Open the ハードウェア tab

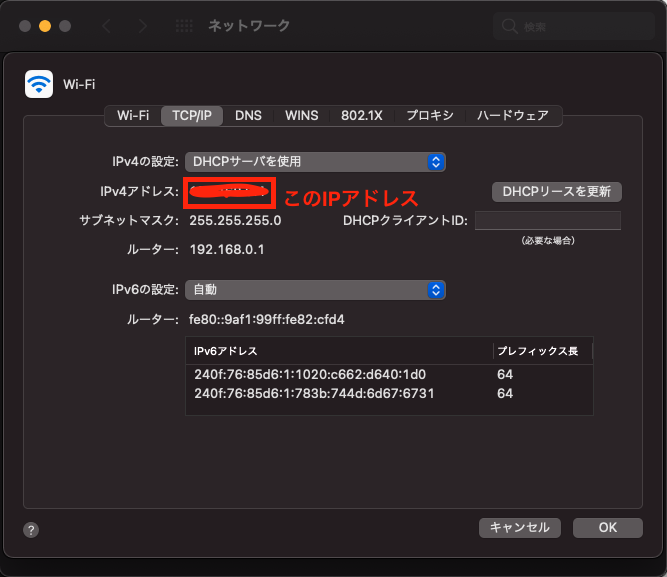[x=513, y=116]
